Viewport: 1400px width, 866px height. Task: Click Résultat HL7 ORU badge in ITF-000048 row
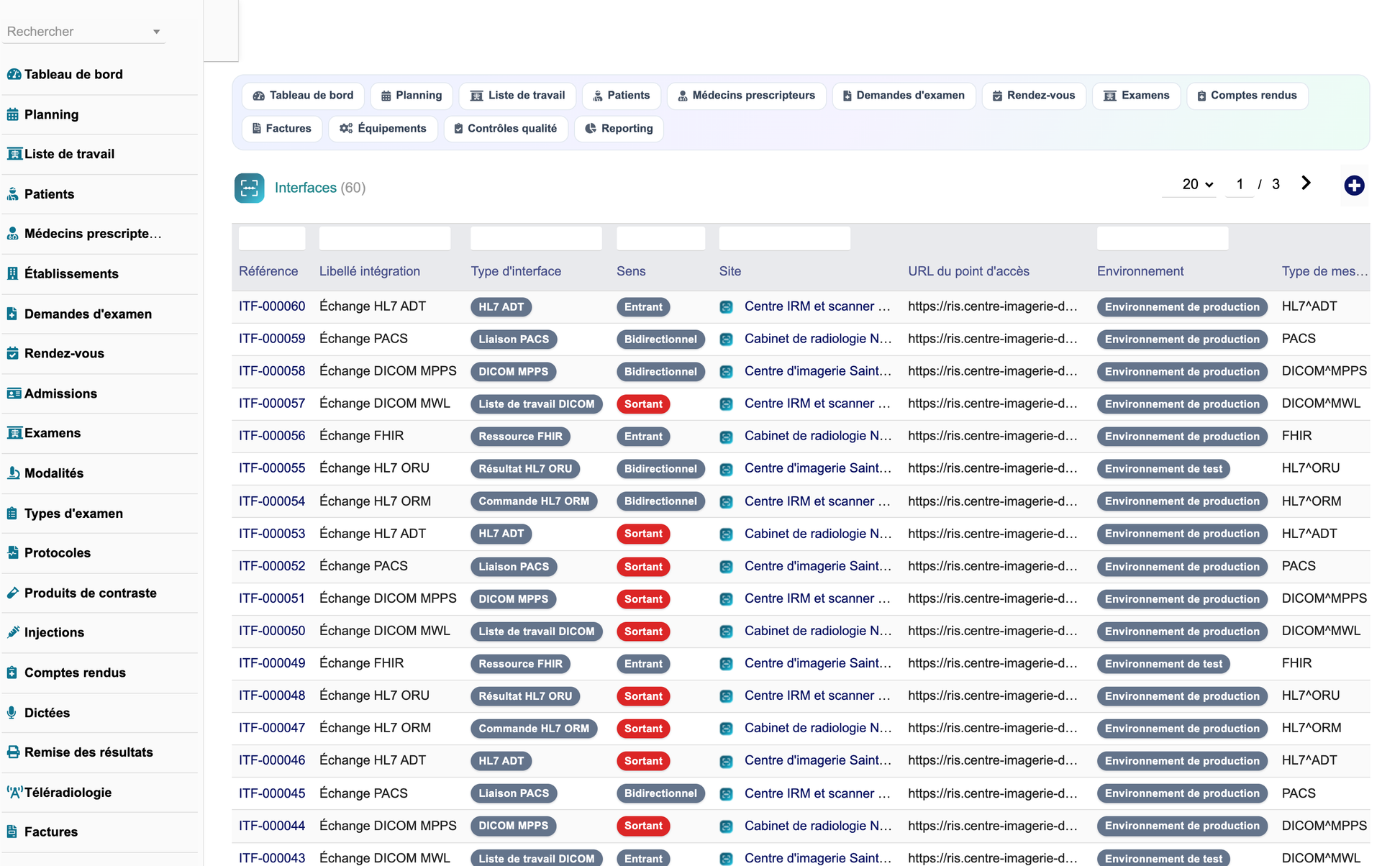[525, 696]
